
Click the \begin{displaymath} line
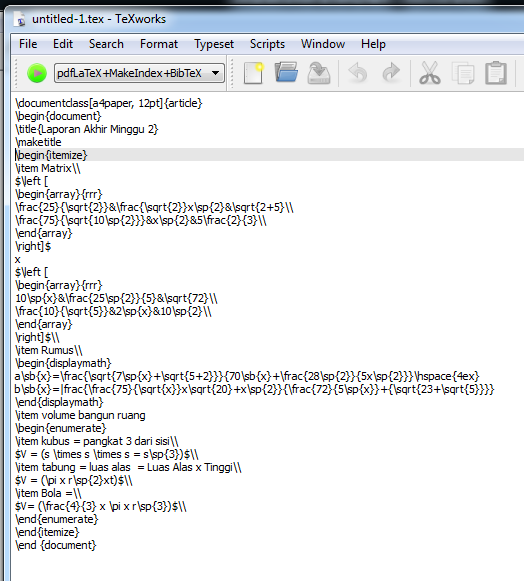[63, 363]
